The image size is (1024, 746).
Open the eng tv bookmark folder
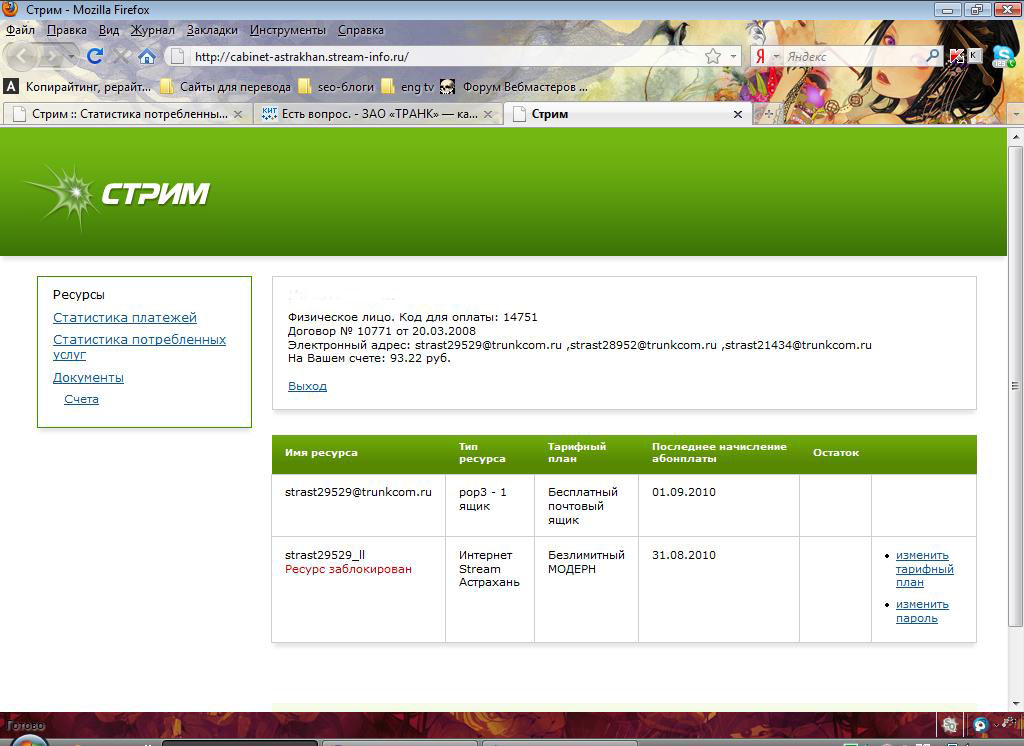pyautogui.click(x=408, y=87)
